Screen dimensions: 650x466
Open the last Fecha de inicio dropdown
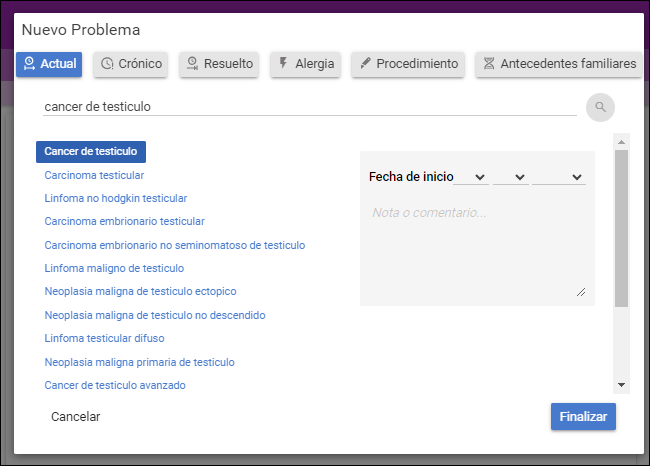(x=559, y=177)
